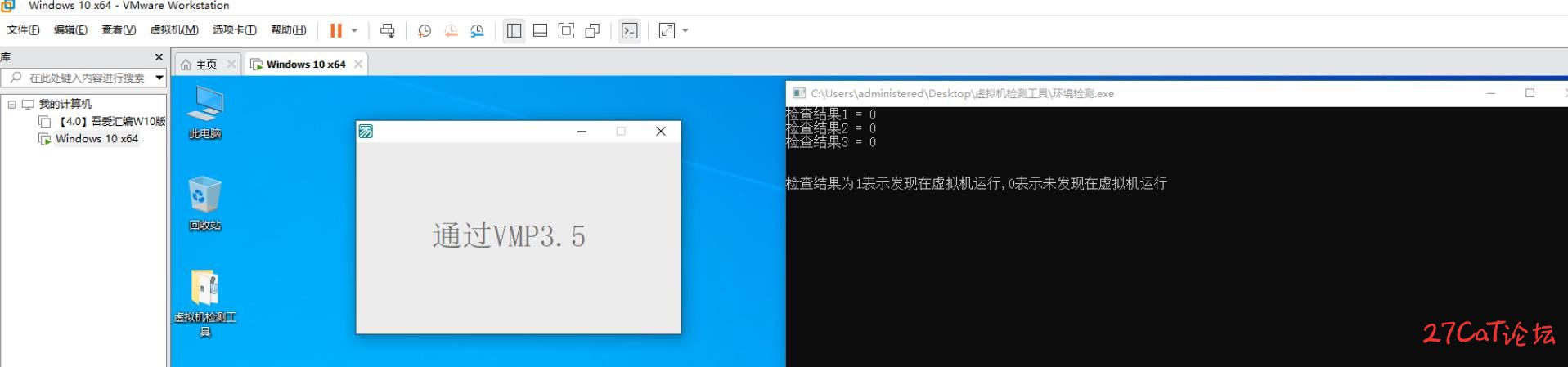Click the 检查结果1 = 0 console line
The width and height of the screenshot is (1568, 367).
pyautogui.click(x=831, y=114)
